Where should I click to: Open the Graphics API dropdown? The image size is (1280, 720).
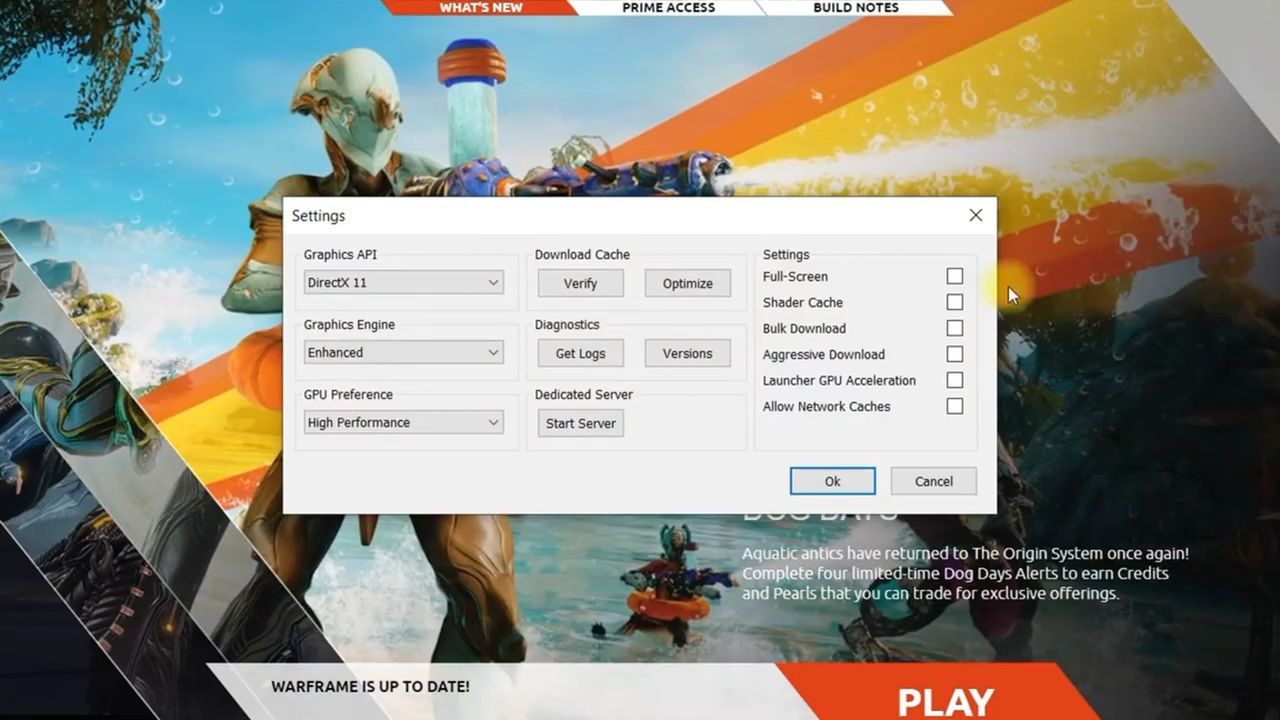click(403, 283)
